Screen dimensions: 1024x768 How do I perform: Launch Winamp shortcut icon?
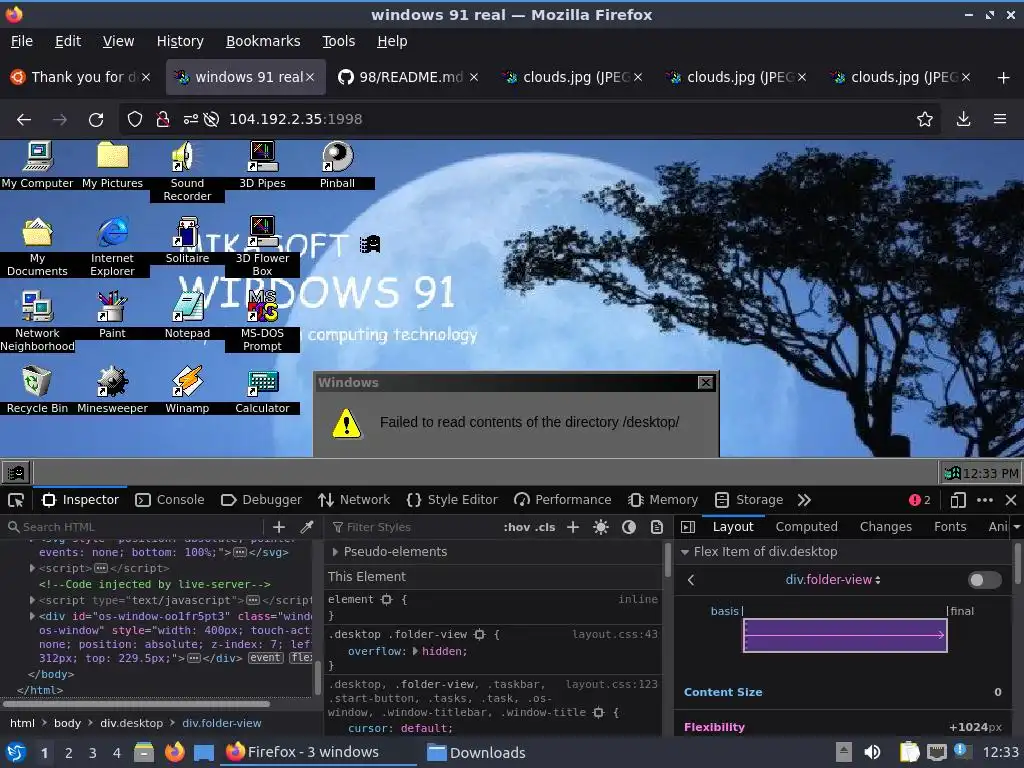(187, 390)
